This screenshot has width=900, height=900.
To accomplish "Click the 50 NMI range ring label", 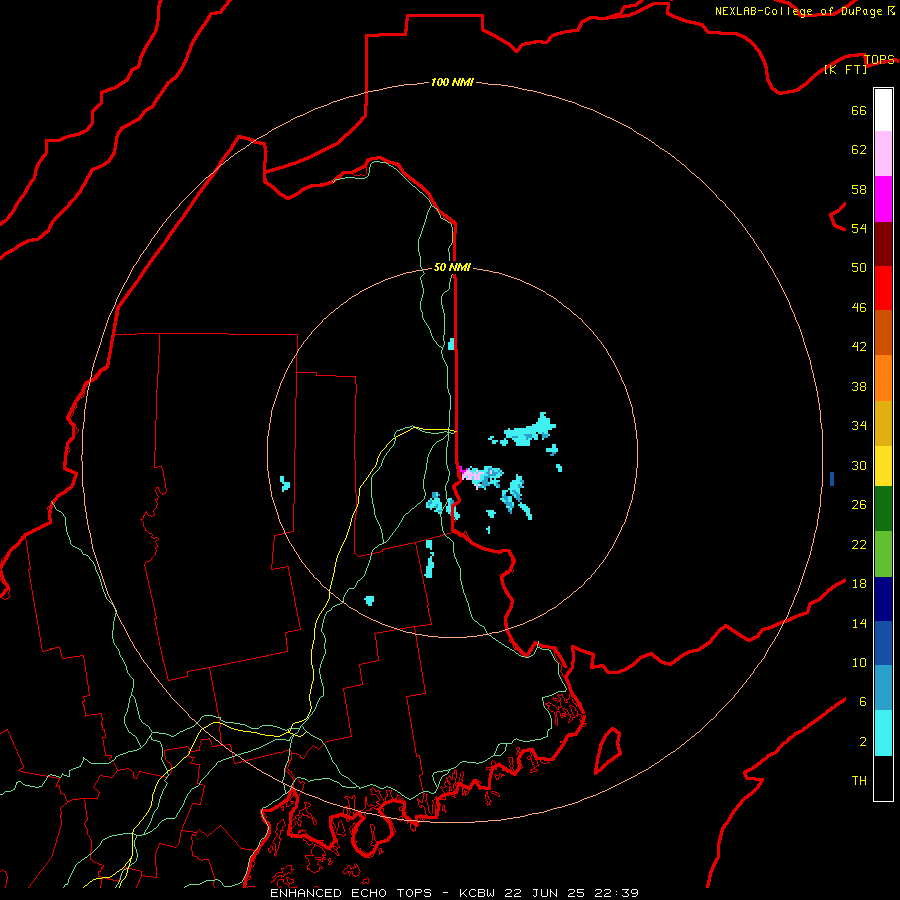I will [x=452, y=267].
